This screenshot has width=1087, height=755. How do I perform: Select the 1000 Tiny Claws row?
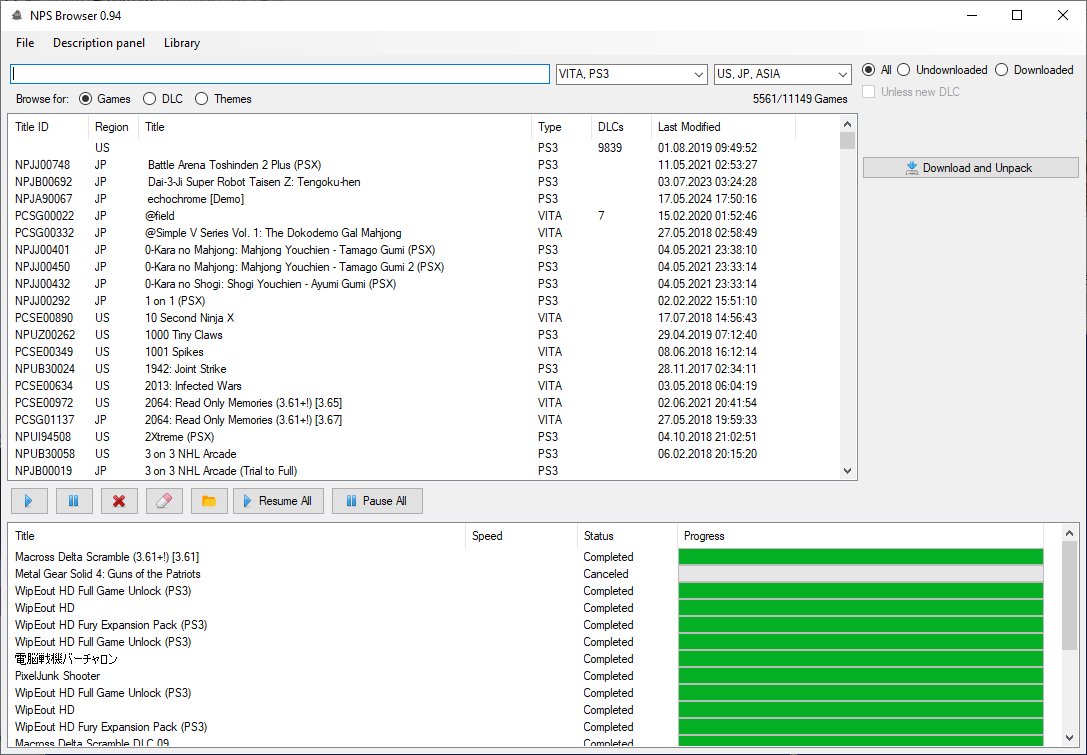click(x=426, y=335)
